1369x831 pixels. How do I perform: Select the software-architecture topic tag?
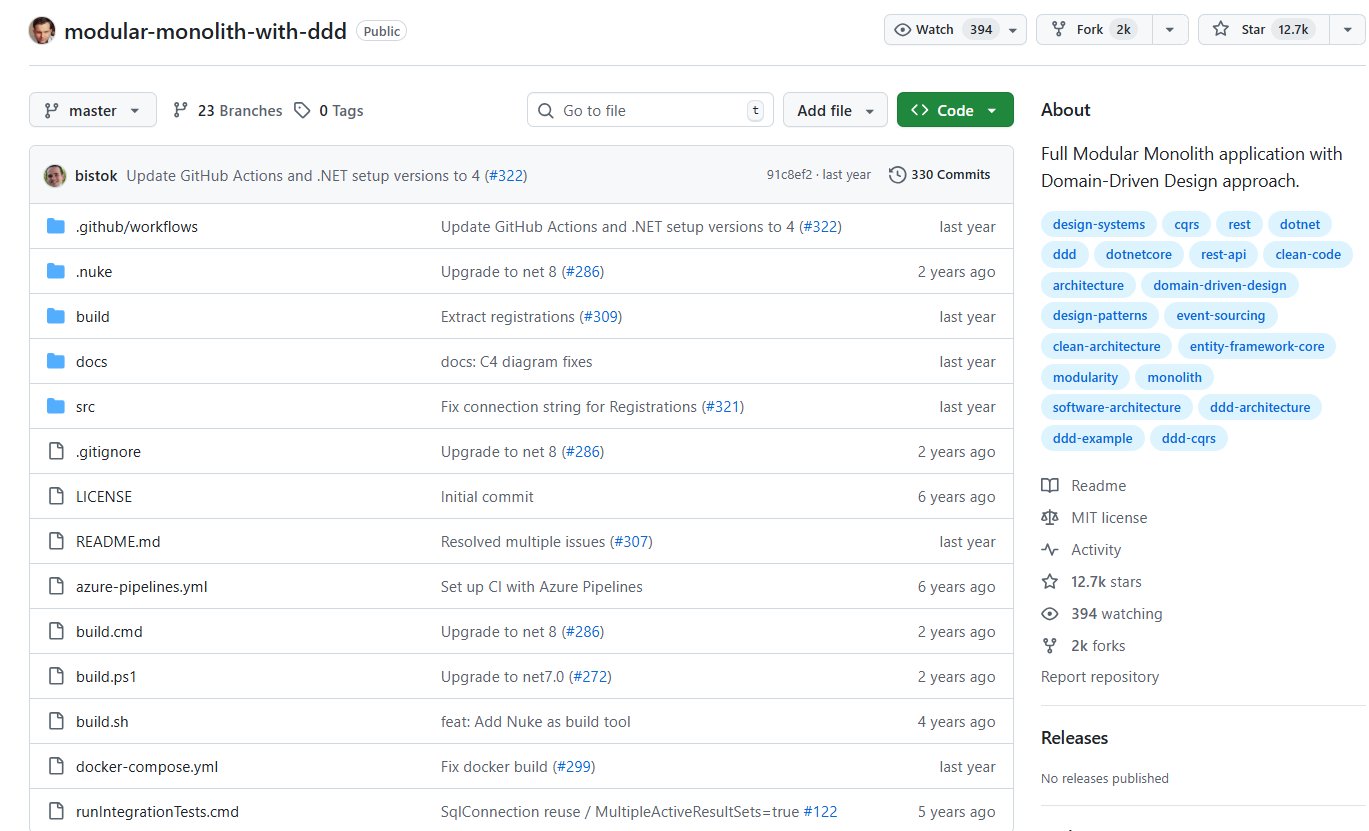click(x=1117, y=407)
